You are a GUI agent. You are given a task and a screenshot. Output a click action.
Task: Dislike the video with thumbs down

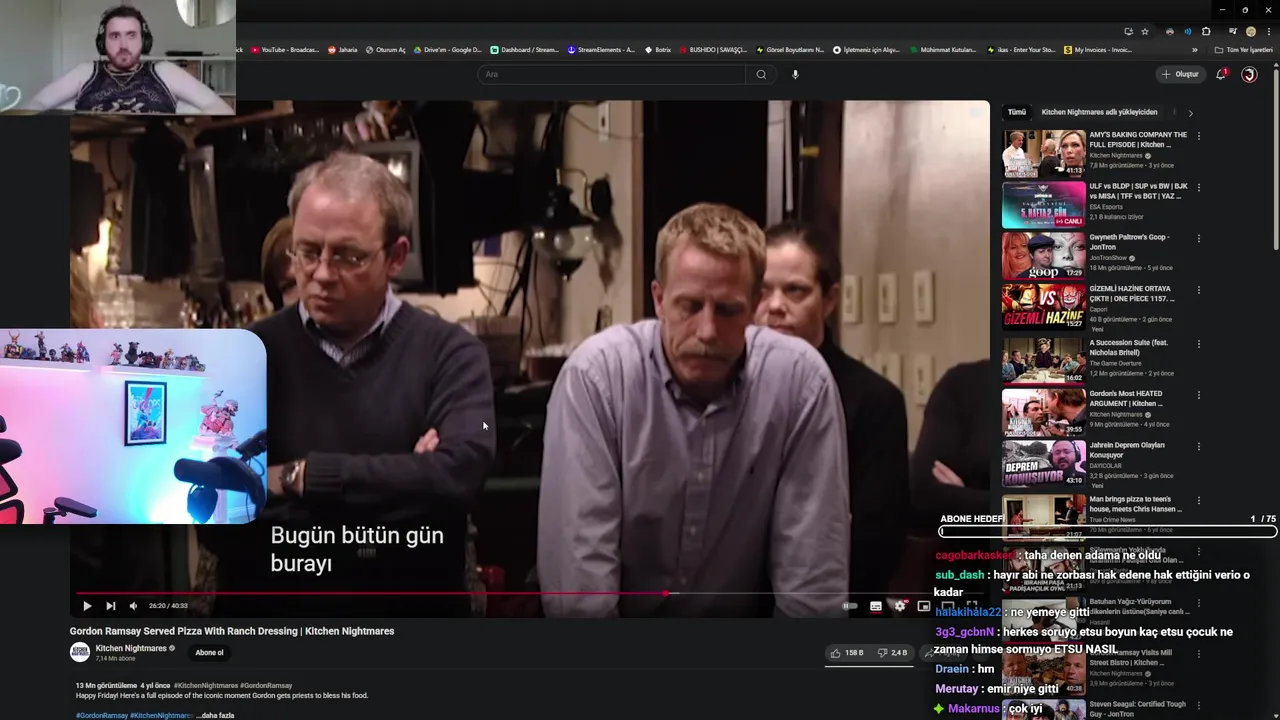click(x=892, y=653)
